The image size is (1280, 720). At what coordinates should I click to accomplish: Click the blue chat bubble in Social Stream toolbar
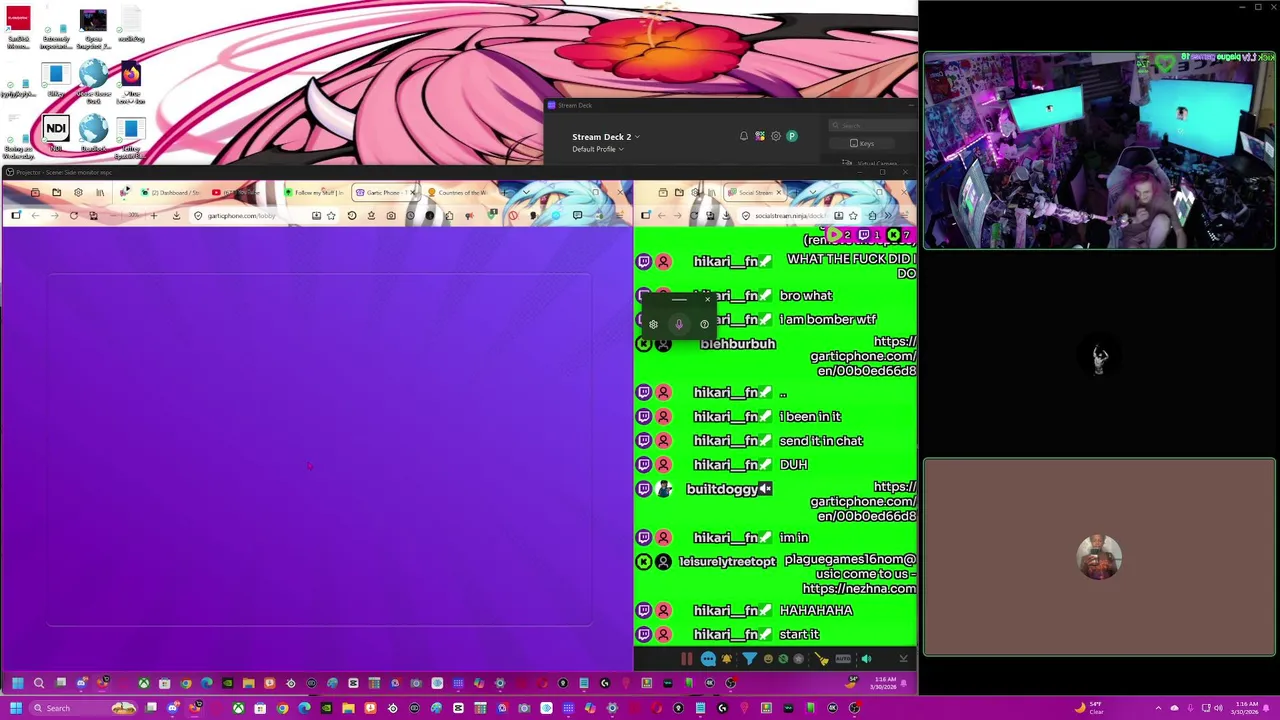[708, 659]
